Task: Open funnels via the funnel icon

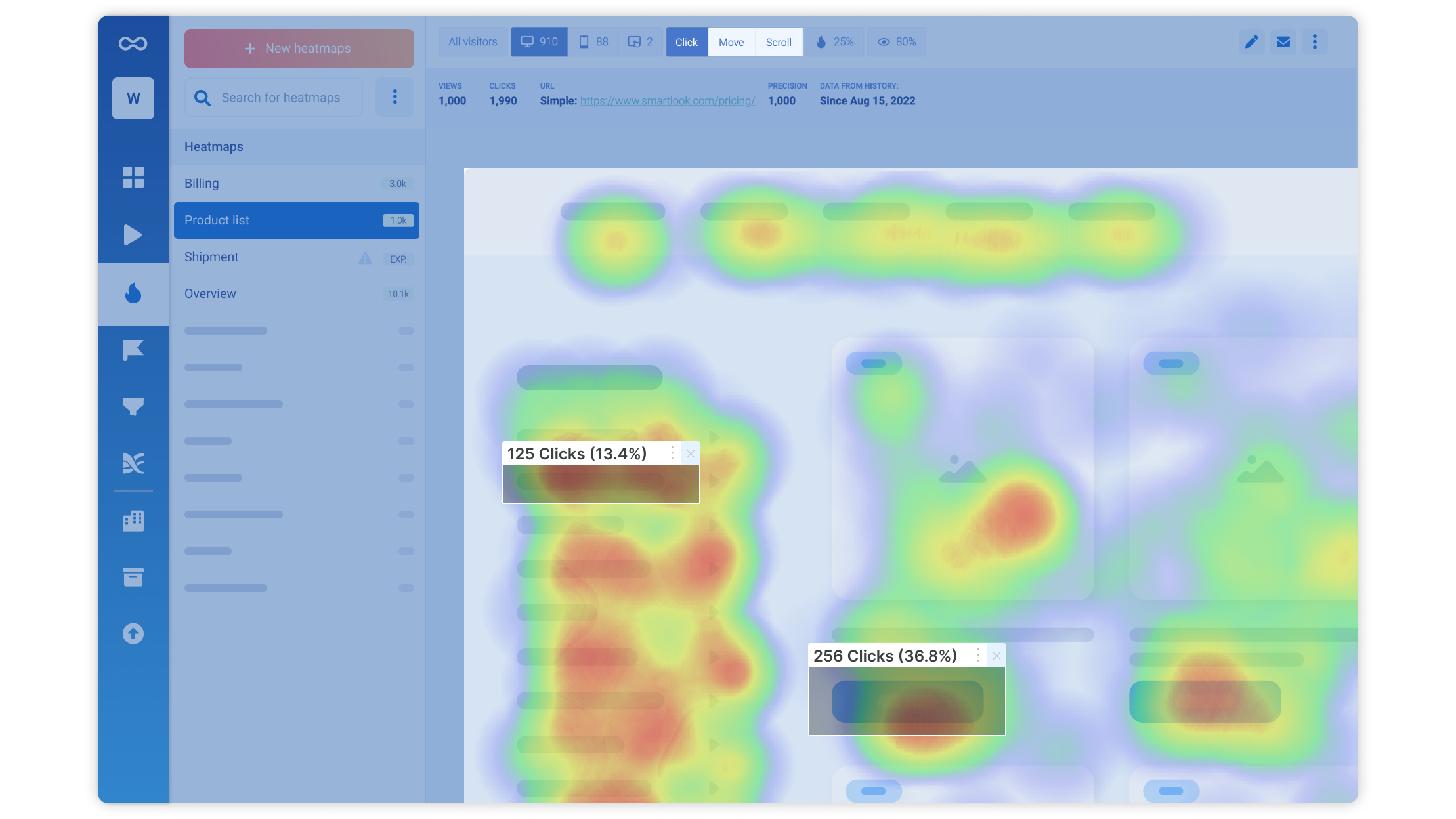Action: coord(133,407)
